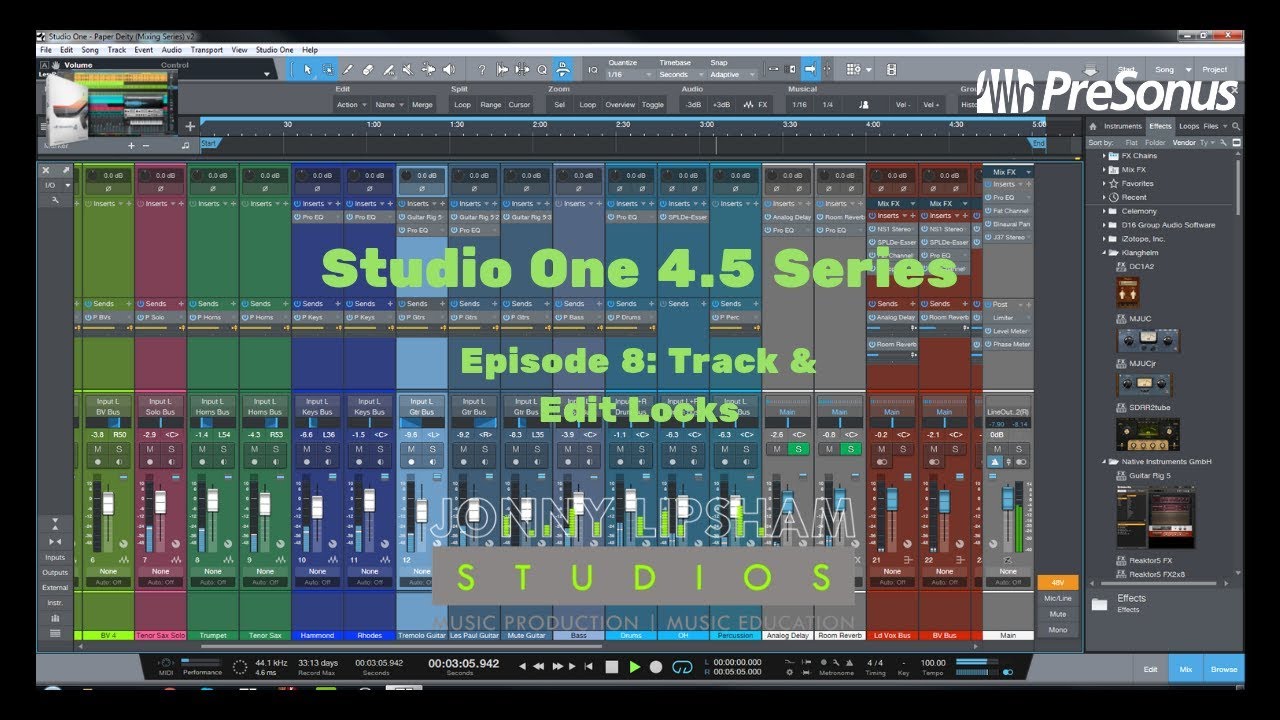Viewport: 1280px width, 720px height.
Task: Solo the Trumpet channel
Action: point(223,450)
